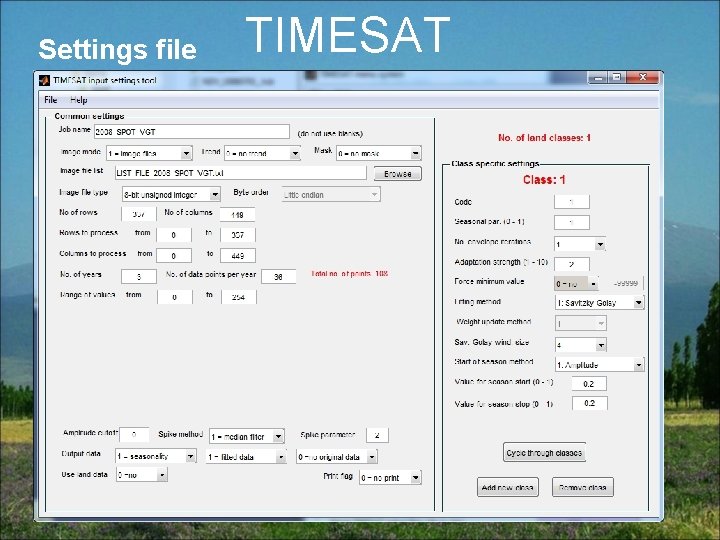Click the -99999 minimum value field
Image resolution: width=720 pixels, height=540 pixels.
click(x=626, y=283)
